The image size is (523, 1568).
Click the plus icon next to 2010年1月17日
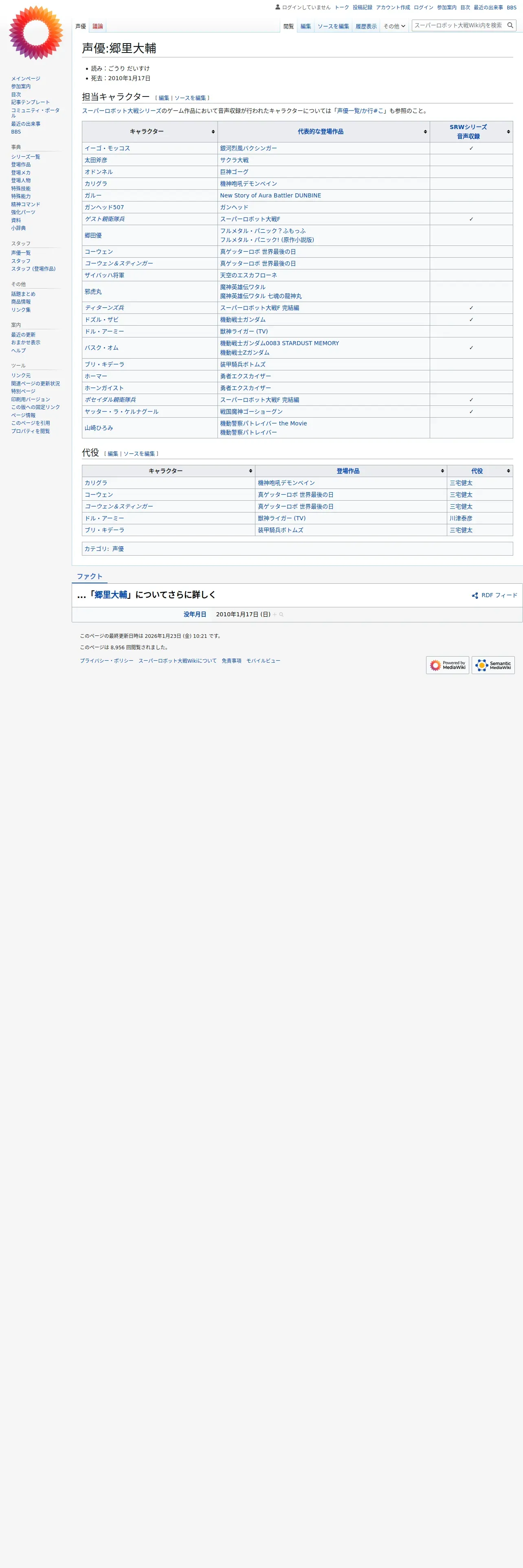(275, 614)
